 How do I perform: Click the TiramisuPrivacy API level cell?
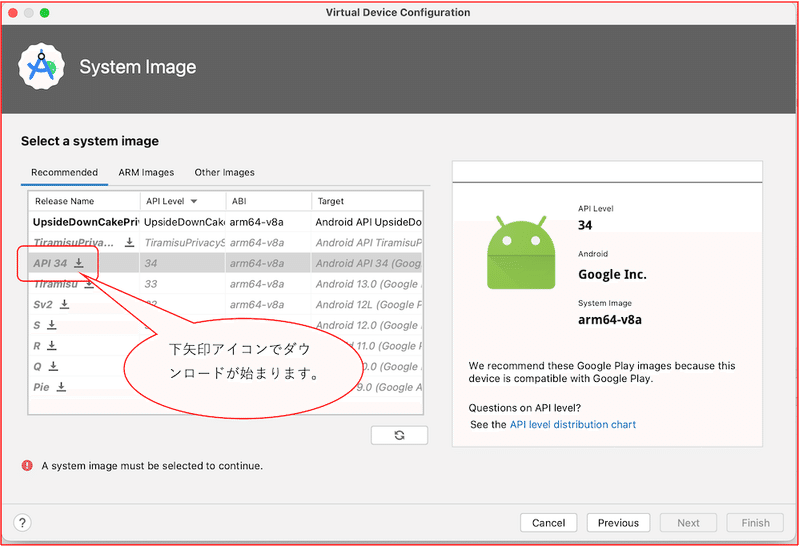point(184,242)
